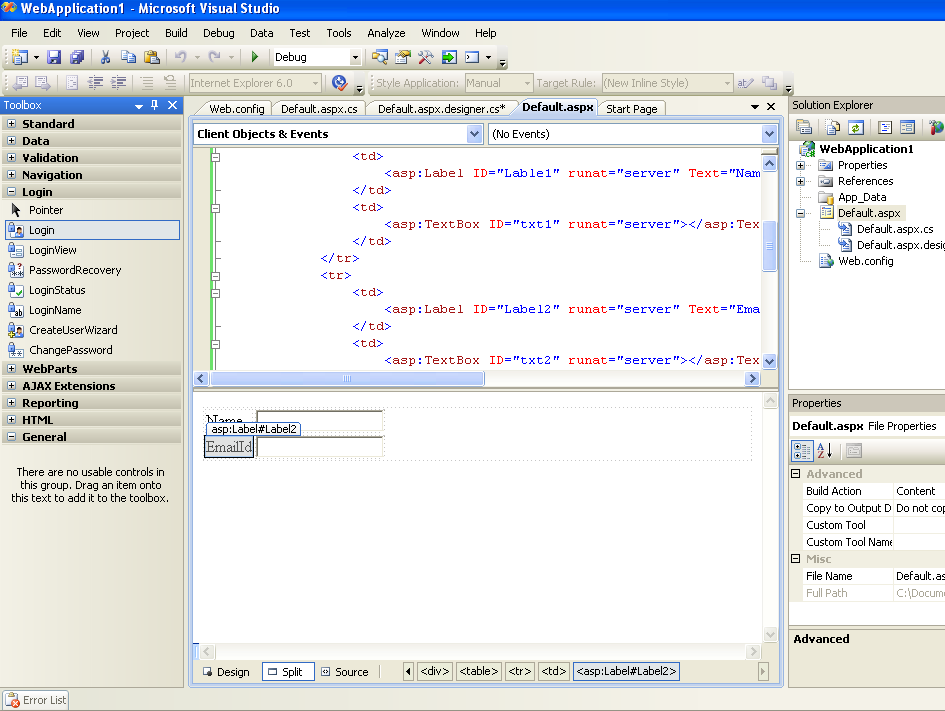The height and width of the screenshot is (711, 945).
Task: Switch to the Web.config tab
Action: 236,109
